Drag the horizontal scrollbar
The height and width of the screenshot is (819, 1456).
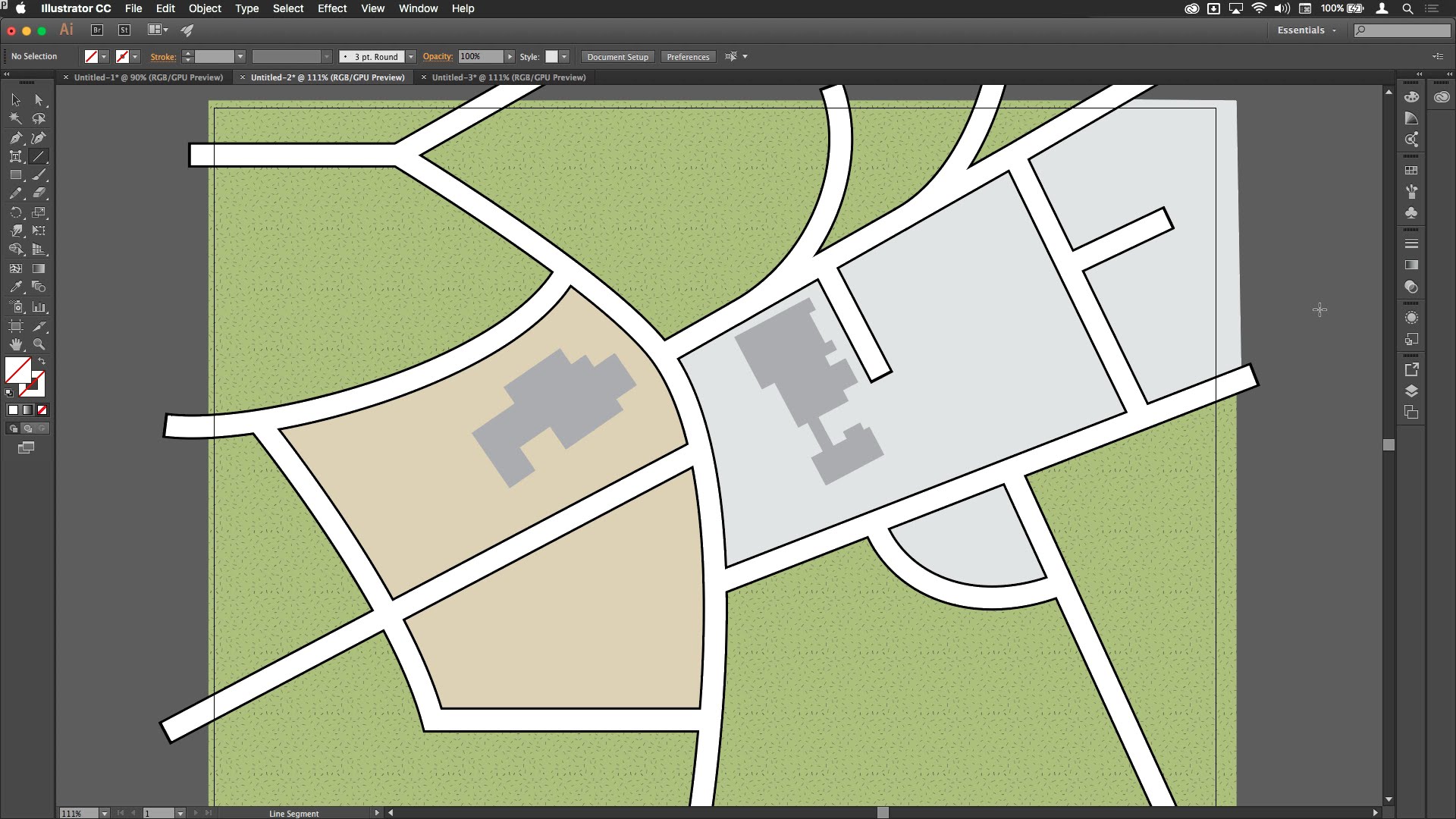coord(879,812)
